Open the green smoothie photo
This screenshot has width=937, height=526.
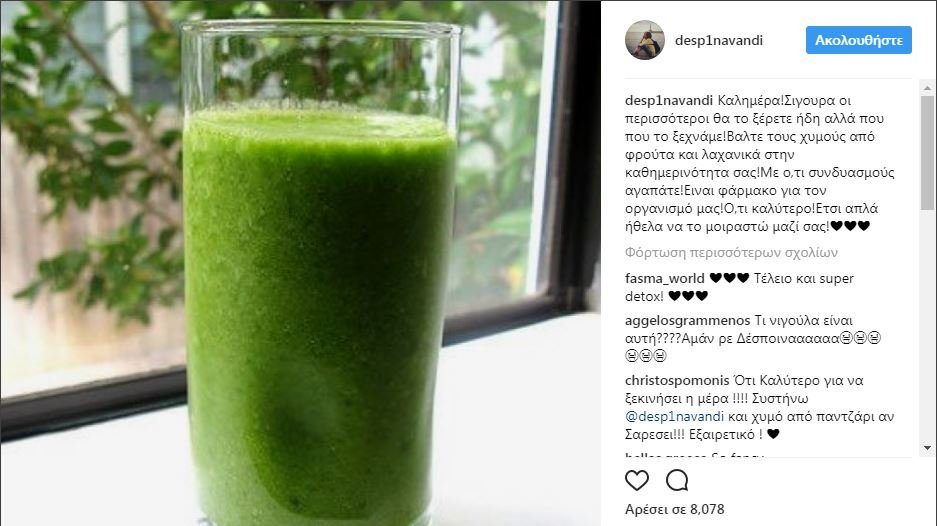(300, 263)
